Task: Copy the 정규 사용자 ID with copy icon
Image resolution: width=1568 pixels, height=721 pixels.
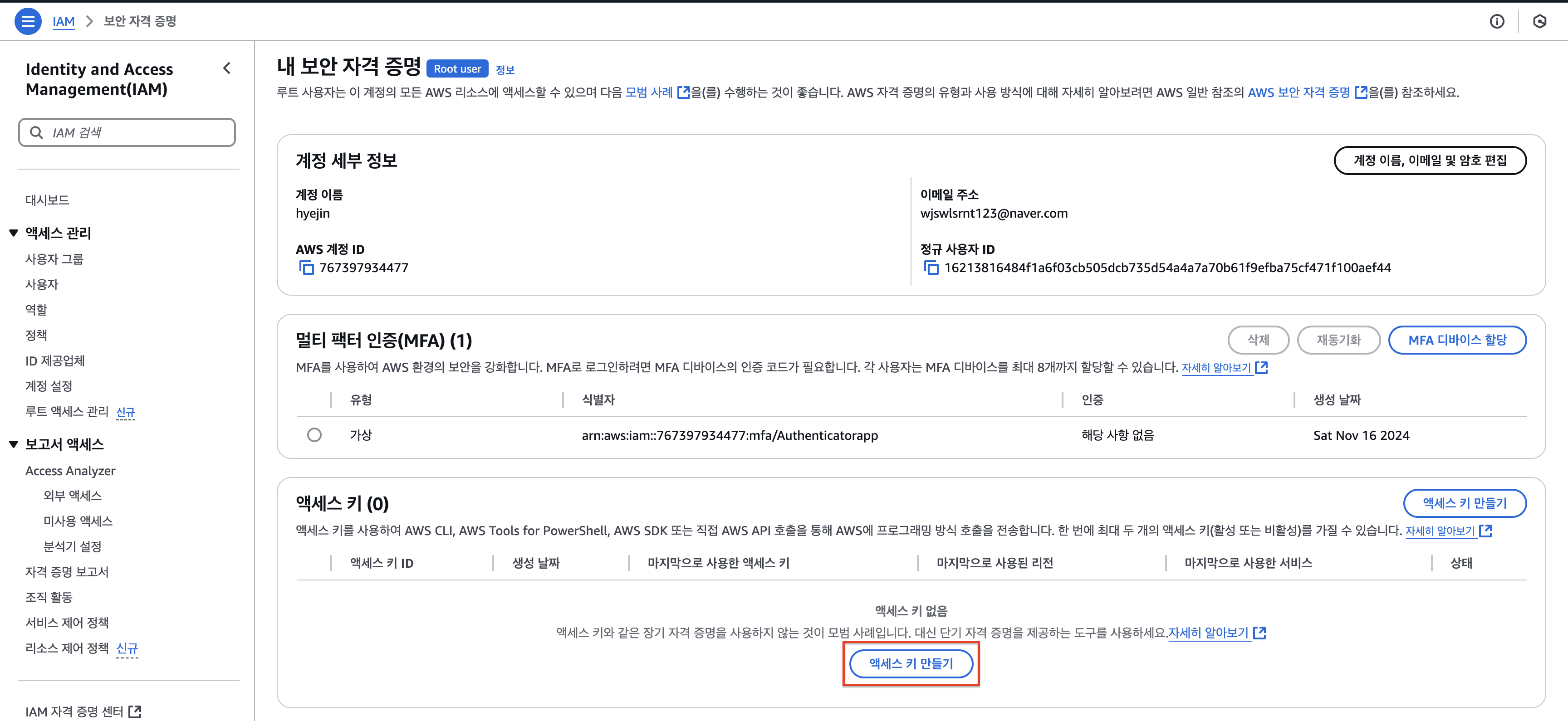Action: click(931, 268)
